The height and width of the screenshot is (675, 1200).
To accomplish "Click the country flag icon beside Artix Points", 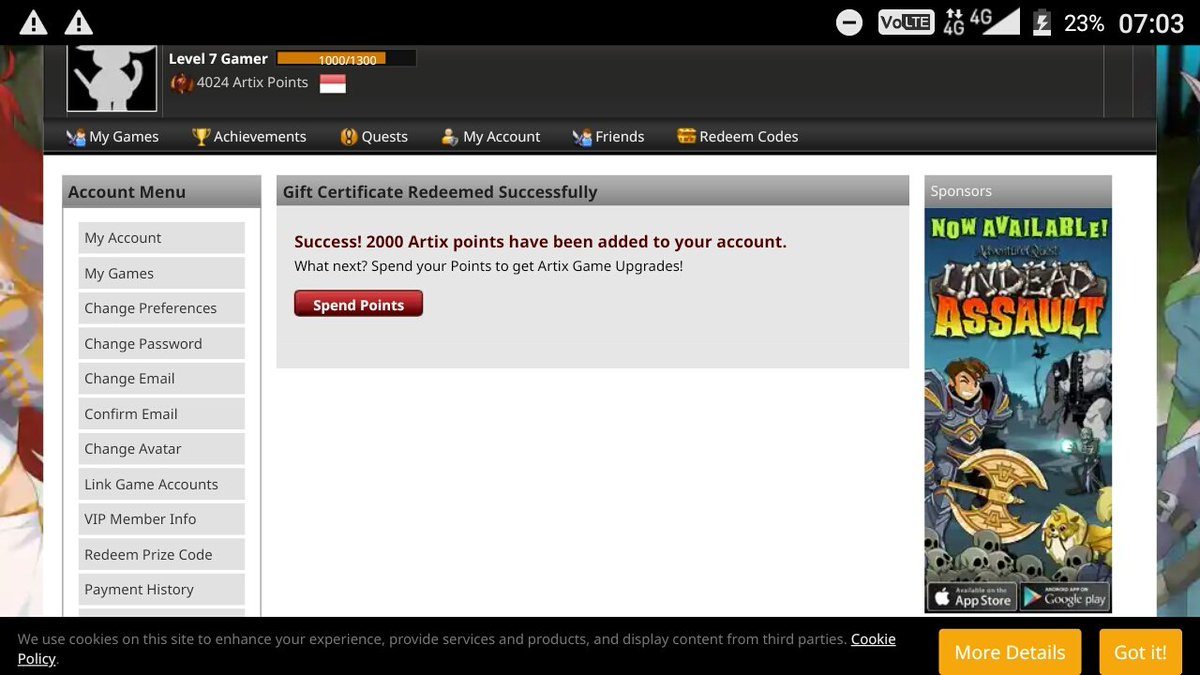I will (333, 84).
